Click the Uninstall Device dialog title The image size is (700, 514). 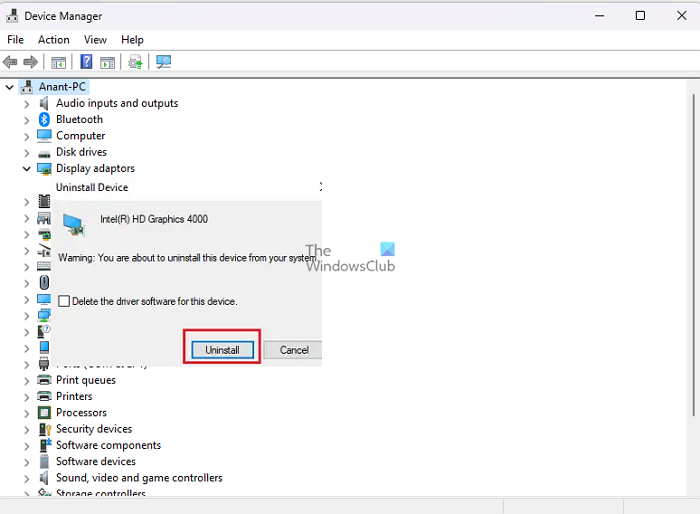[92, 187]
